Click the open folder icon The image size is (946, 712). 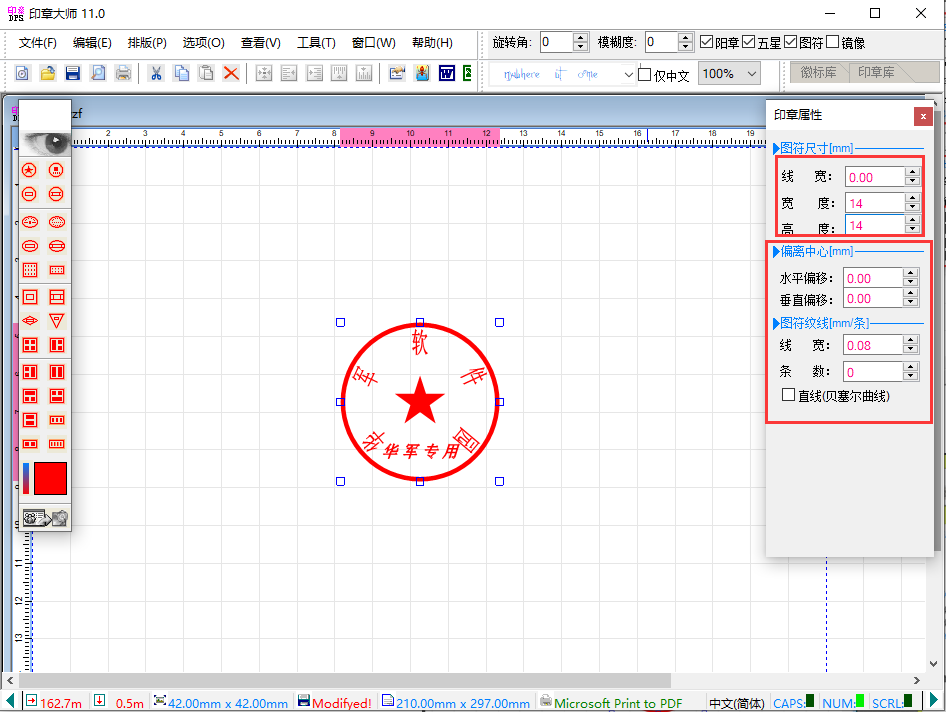tap(47, 73)
